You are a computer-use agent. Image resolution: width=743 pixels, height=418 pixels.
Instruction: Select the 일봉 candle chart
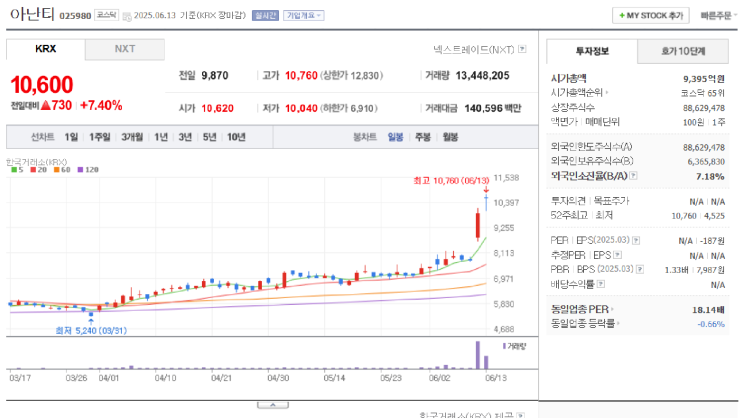395,137
